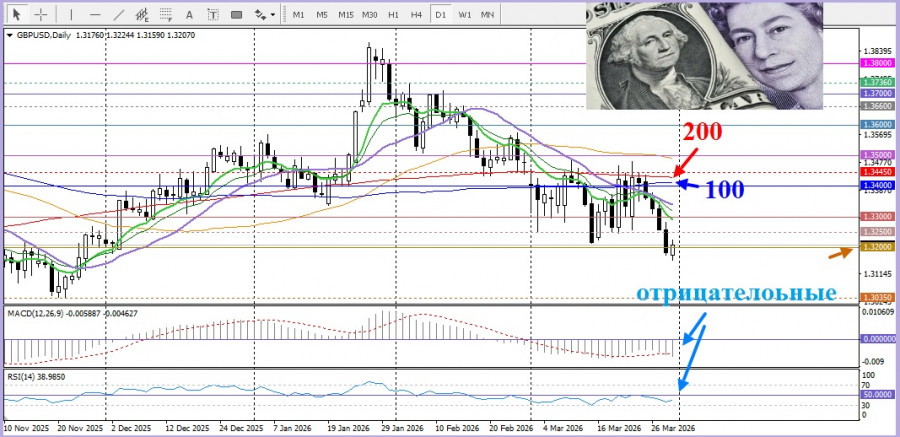Click the 1.30350 price level label
Screen dimensions: 900x437
click(878, 297)
